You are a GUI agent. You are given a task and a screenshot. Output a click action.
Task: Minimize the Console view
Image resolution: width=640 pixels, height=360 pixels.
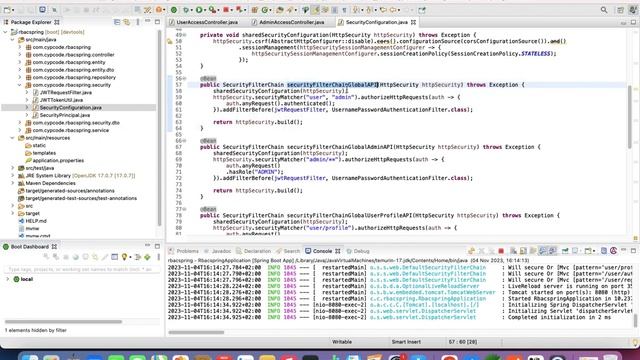[624, 250]
